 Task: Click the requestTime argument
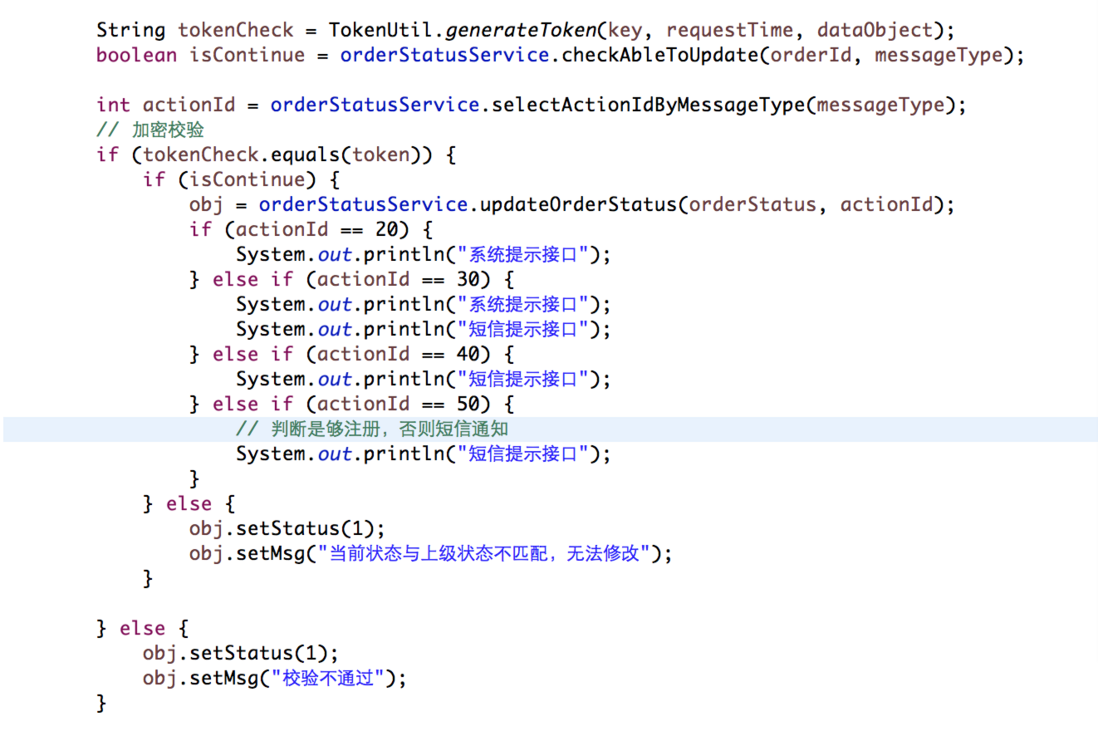tap(729, 30)
